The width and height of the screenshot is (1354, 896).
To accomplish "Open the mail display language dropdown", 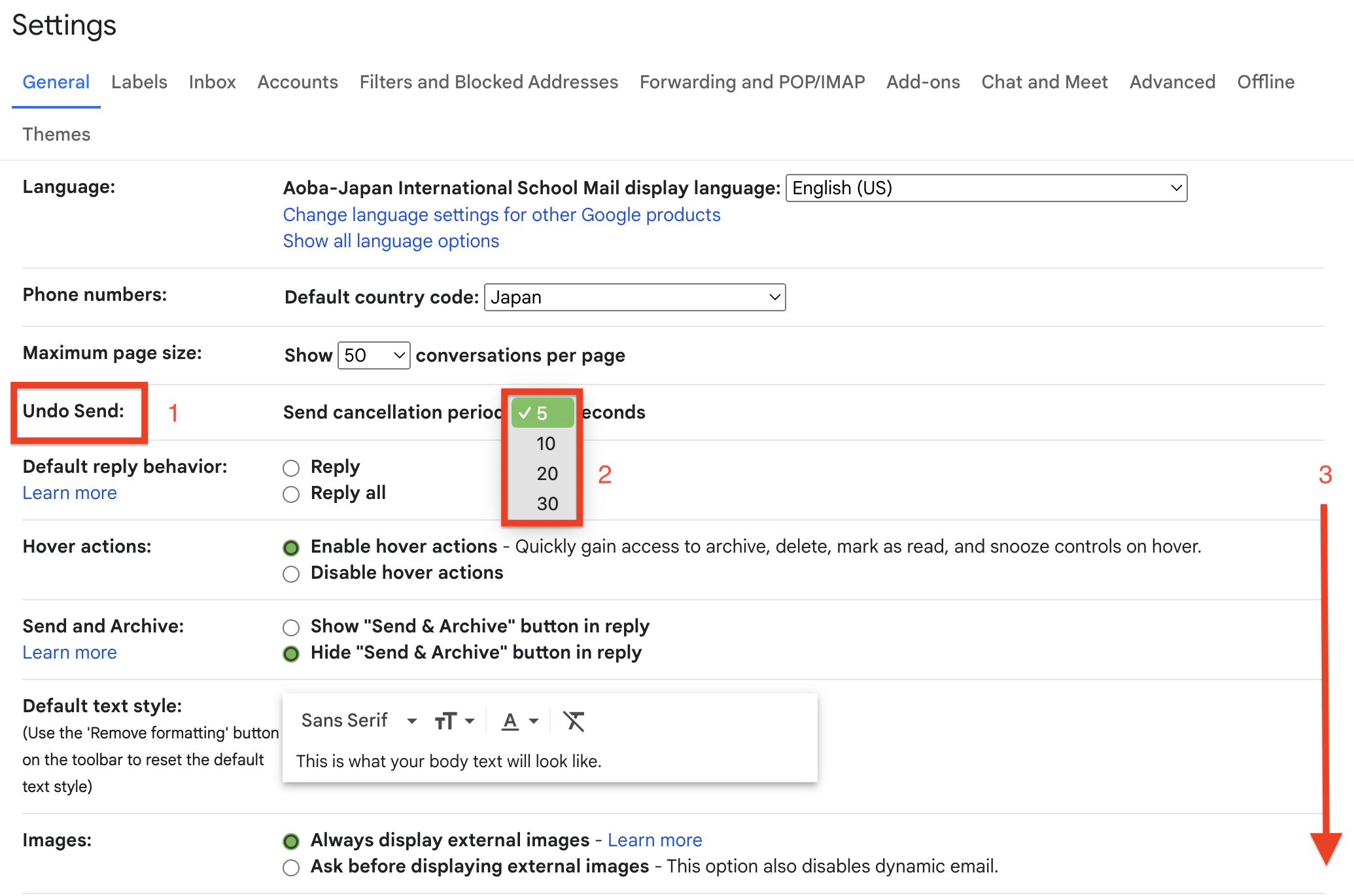I will [x=985, y=188].
